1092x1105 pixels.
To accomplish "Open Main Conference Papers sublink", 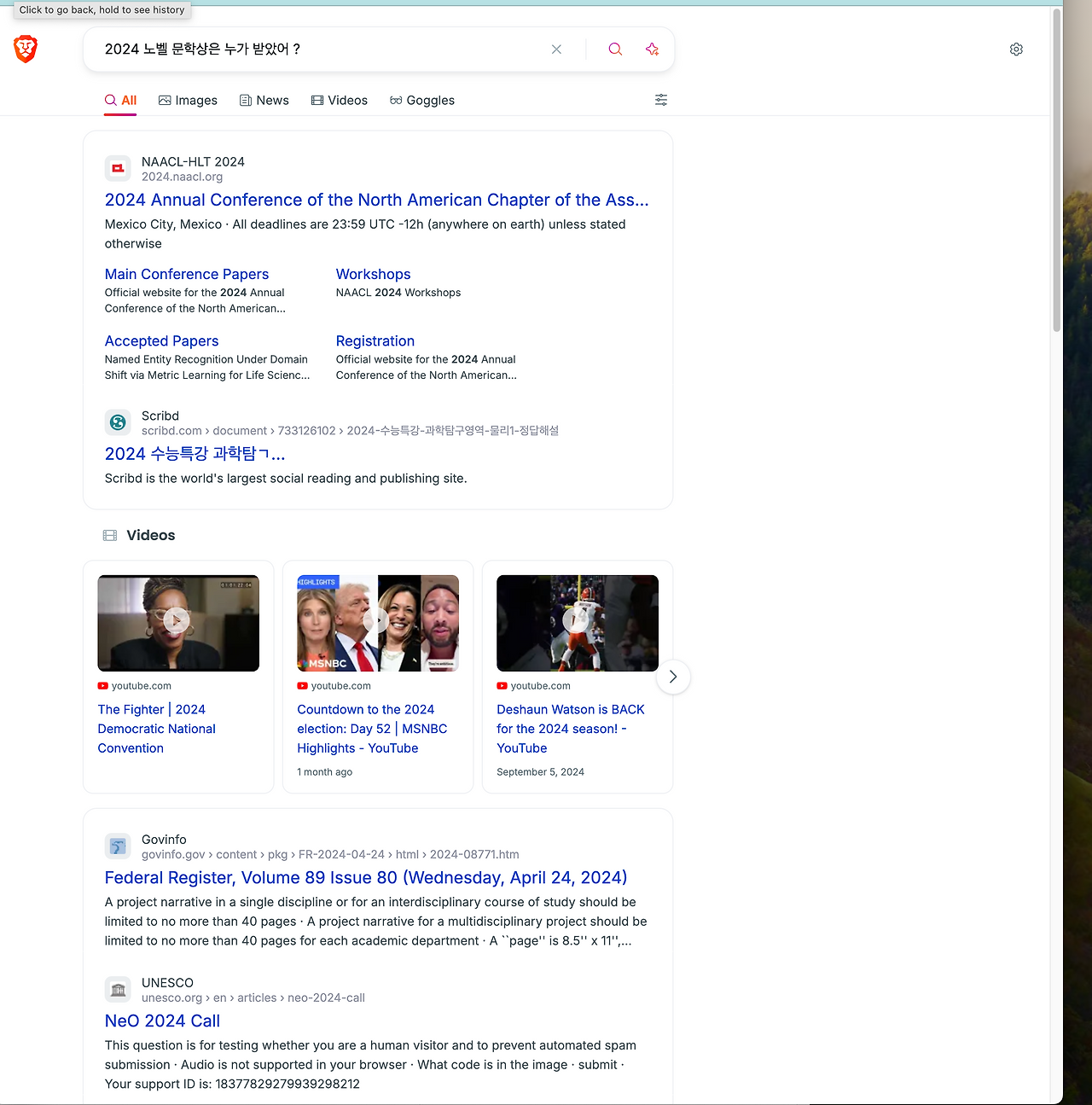I will [x=187, y=274].
